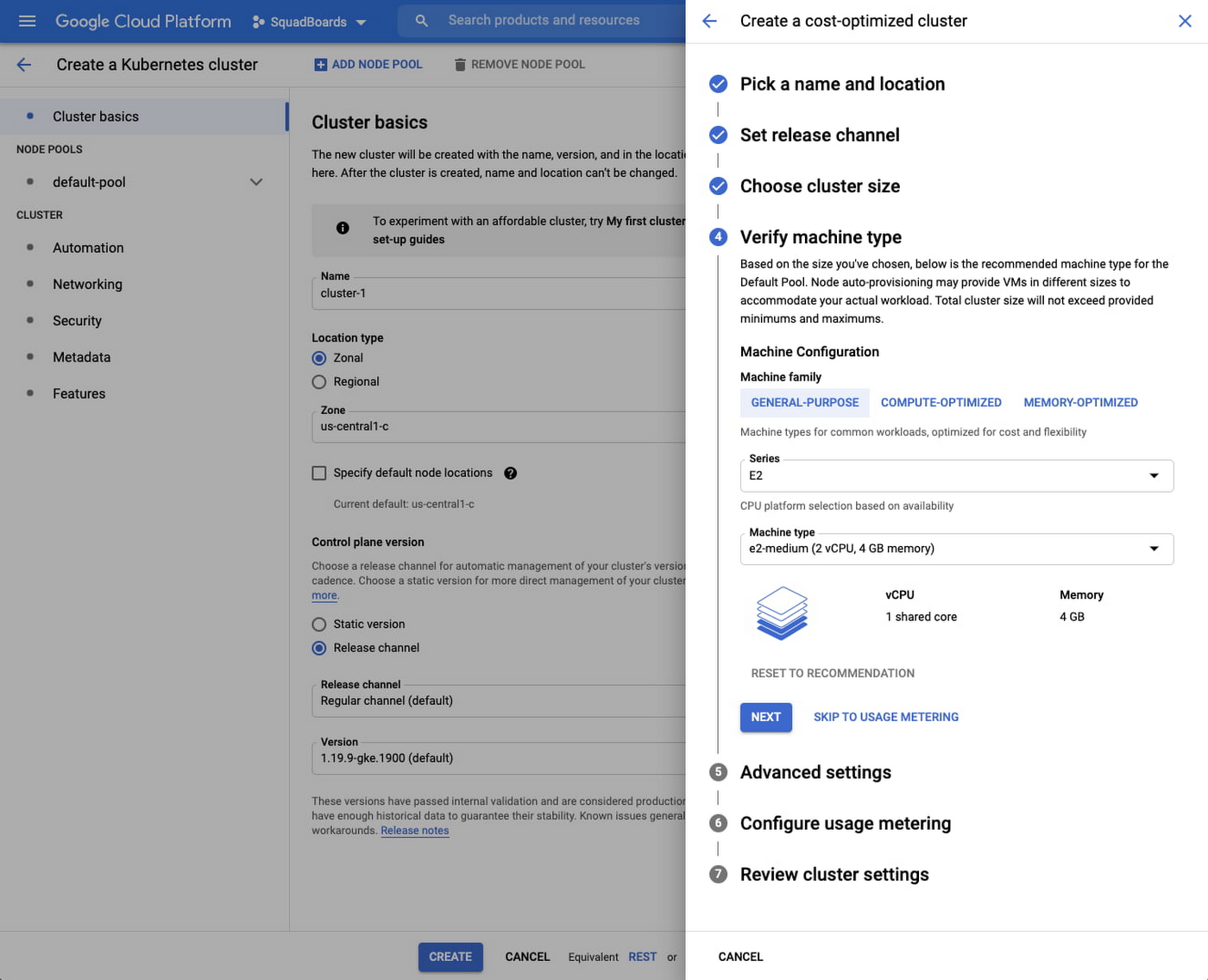Screen dimensions: 1208x980
Task: Click the learn more link under Control plane version
Action: coord(324,595)
